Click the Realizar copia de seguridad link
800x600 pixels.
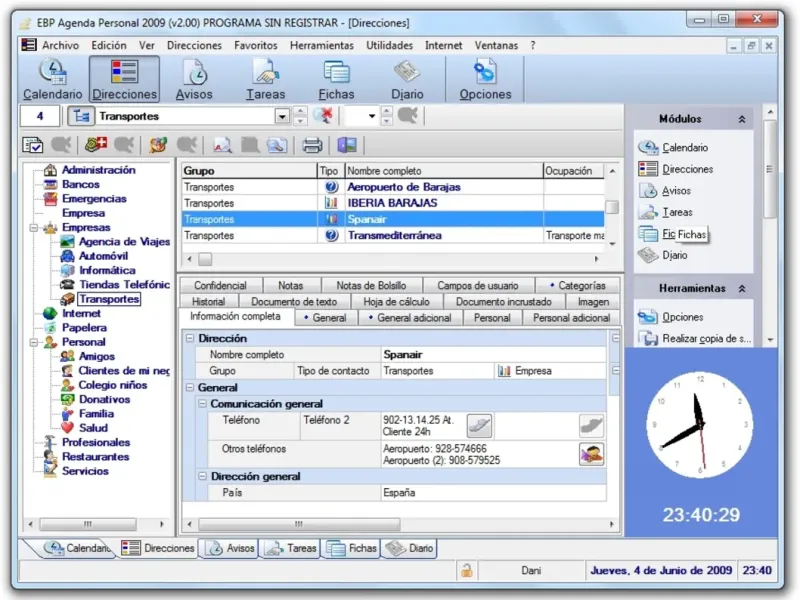(x=705, y=339)
